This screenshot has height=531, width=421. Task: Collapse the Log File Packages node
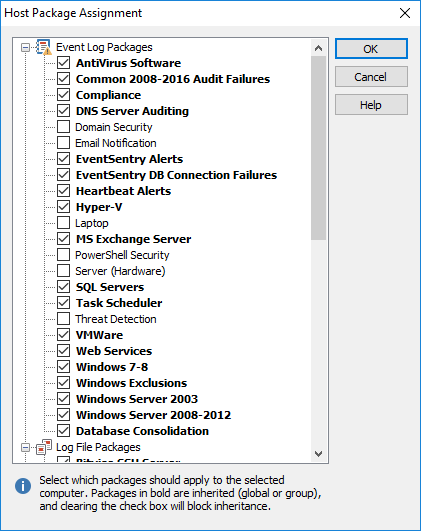[x=25, y=448]
